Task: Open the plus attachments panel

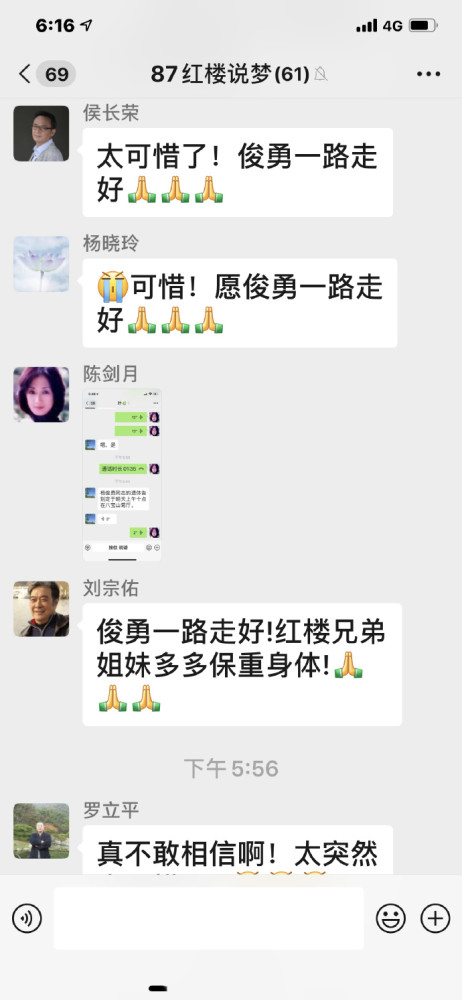Action: pos(435,918)
